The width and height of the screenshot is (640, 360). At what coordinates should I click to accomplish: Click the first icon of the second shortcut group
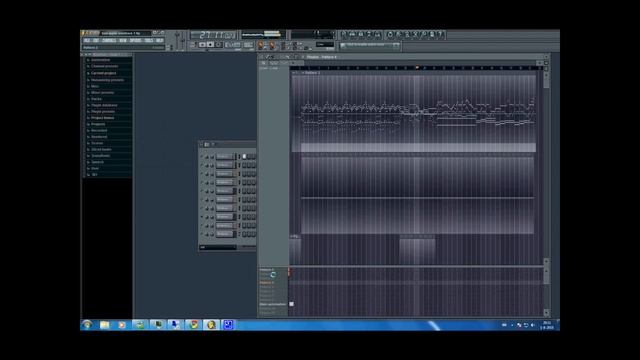pyautogui.click(x=390, y=35)
